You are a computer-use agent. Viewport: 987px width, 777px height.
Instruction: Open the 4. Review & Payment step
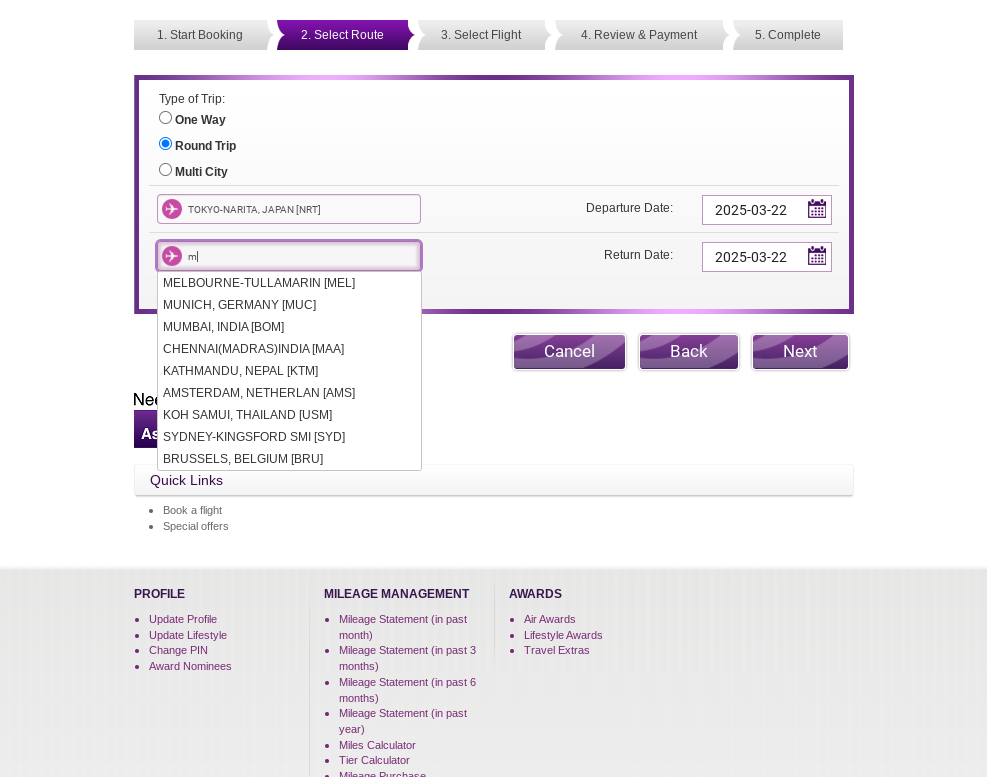[x=639, y=35]
